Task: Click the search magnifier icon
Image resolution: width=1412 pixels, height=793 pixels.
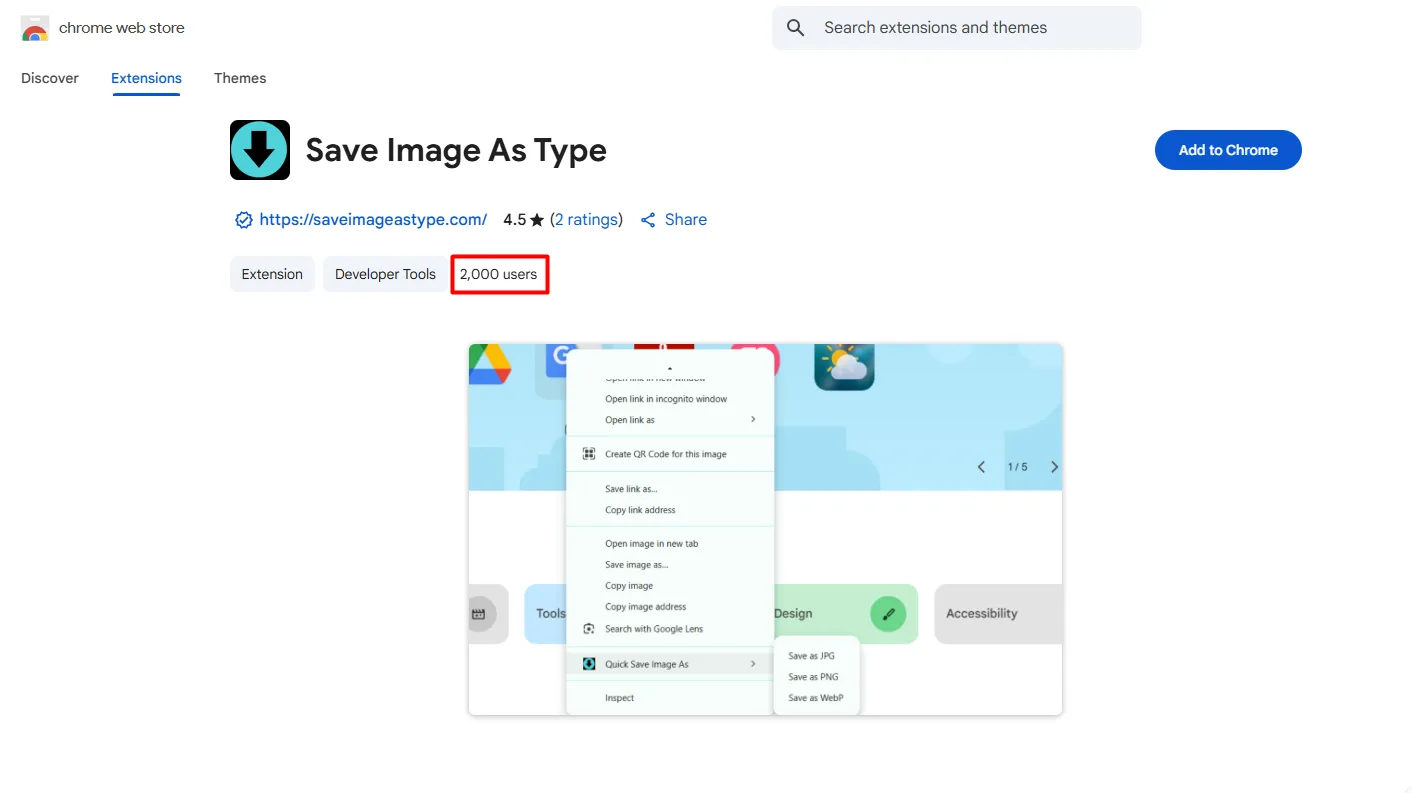Action: point(796,28)
